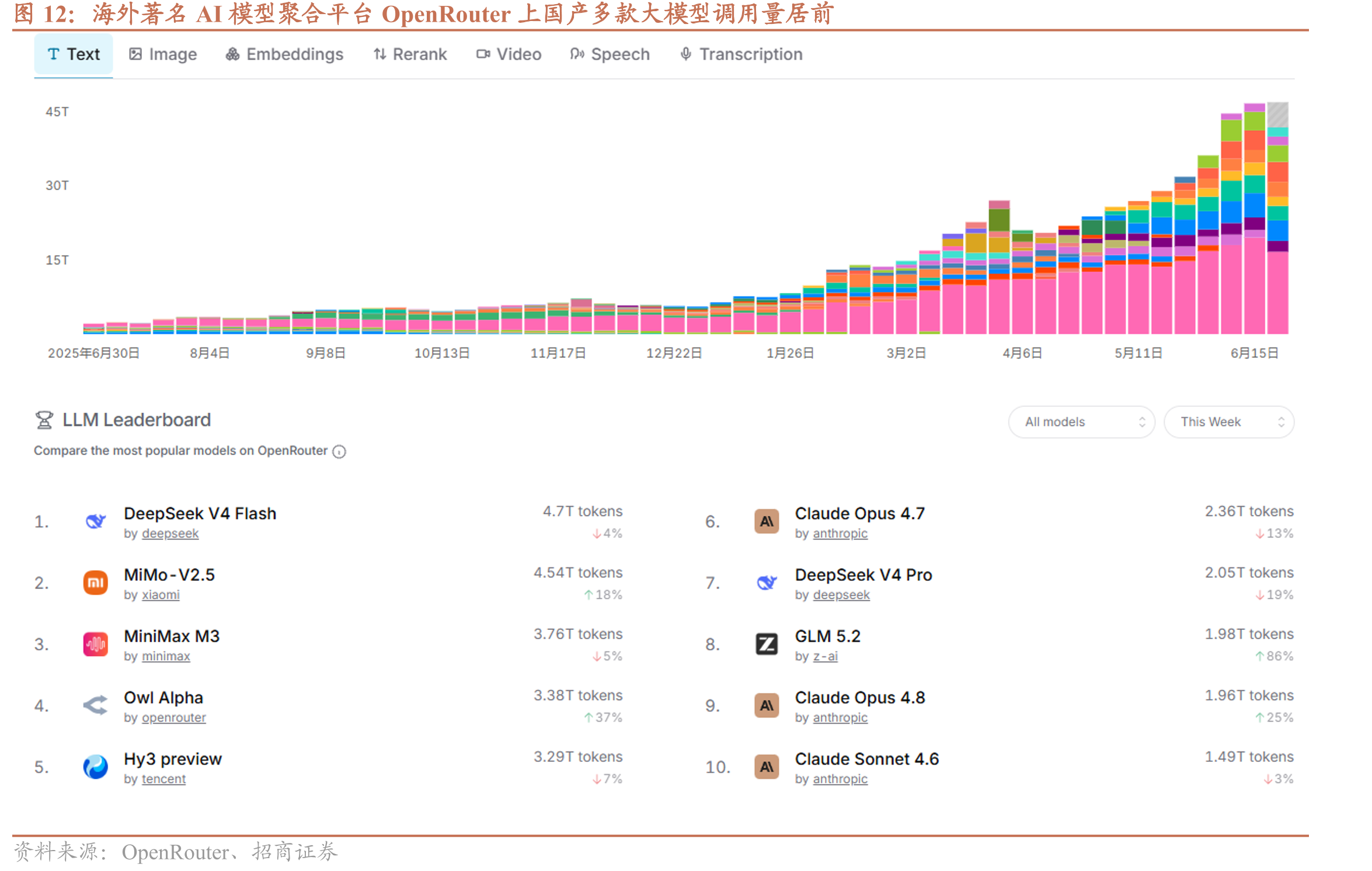
Task: Click the GLM 5.2 Z logo icon
Action: coord(767,644)
